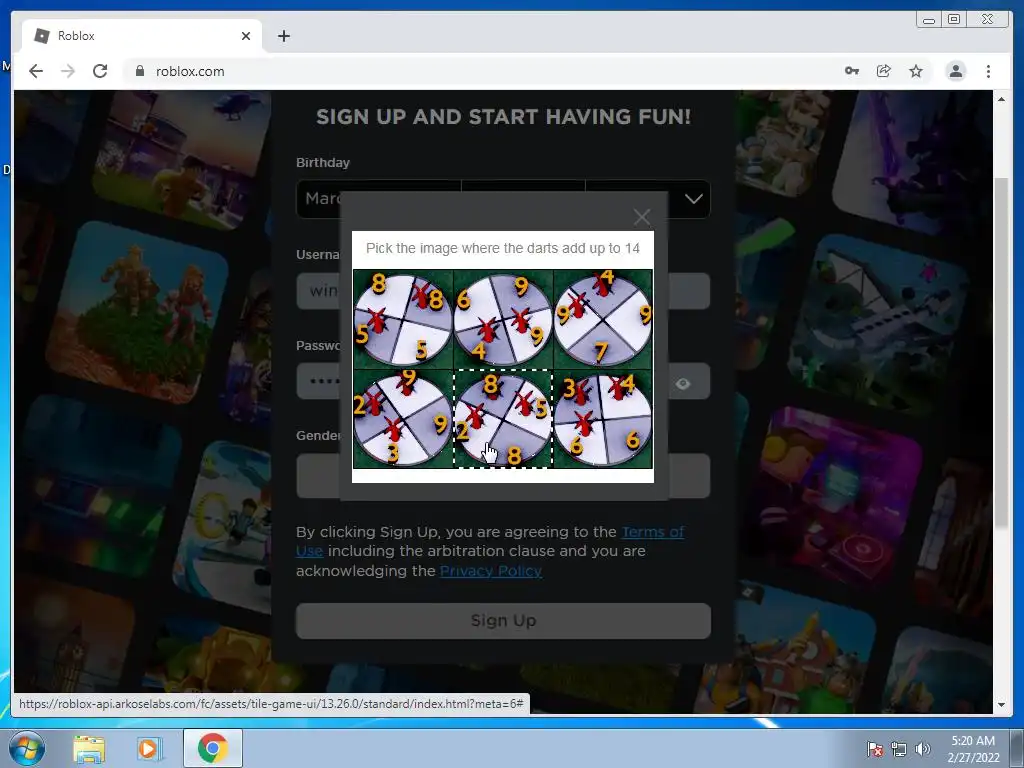Open Chrome three-dot menu

click(x=988, y=71)
